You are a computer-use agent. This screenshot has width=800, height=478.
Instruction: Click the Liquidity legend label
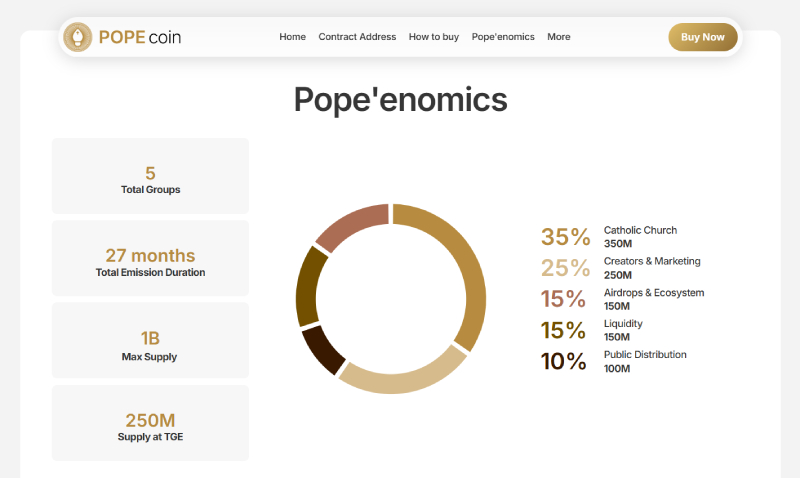click(x=623, y=323)
